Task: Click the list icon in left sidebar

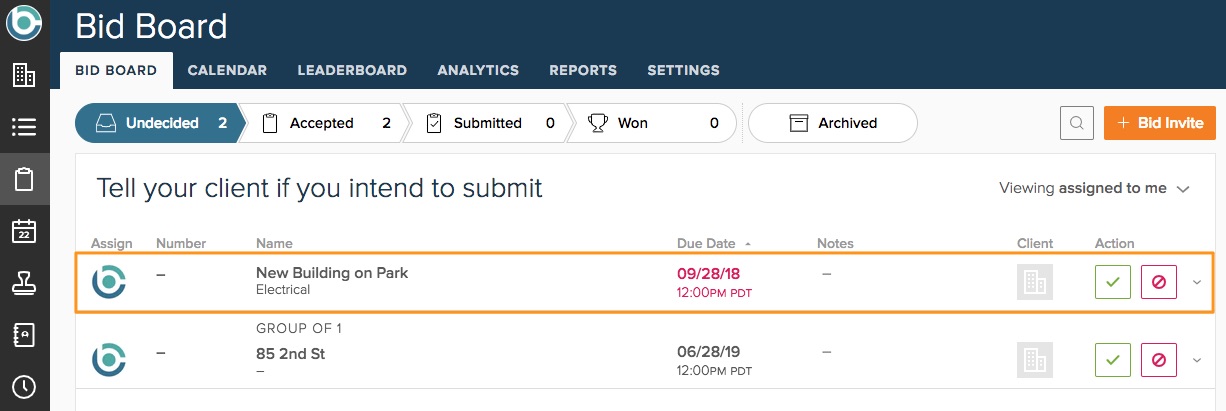Action: 24,127
